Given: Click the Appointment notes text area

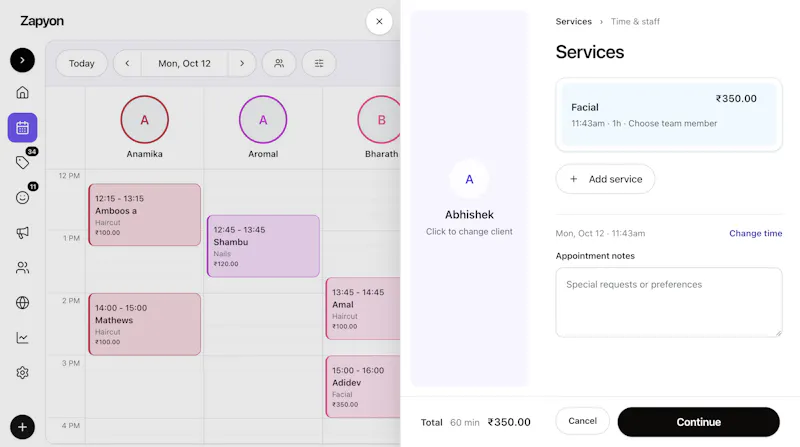Looking at the screenshot, I should pyautogui.click(x=668, y=302).
